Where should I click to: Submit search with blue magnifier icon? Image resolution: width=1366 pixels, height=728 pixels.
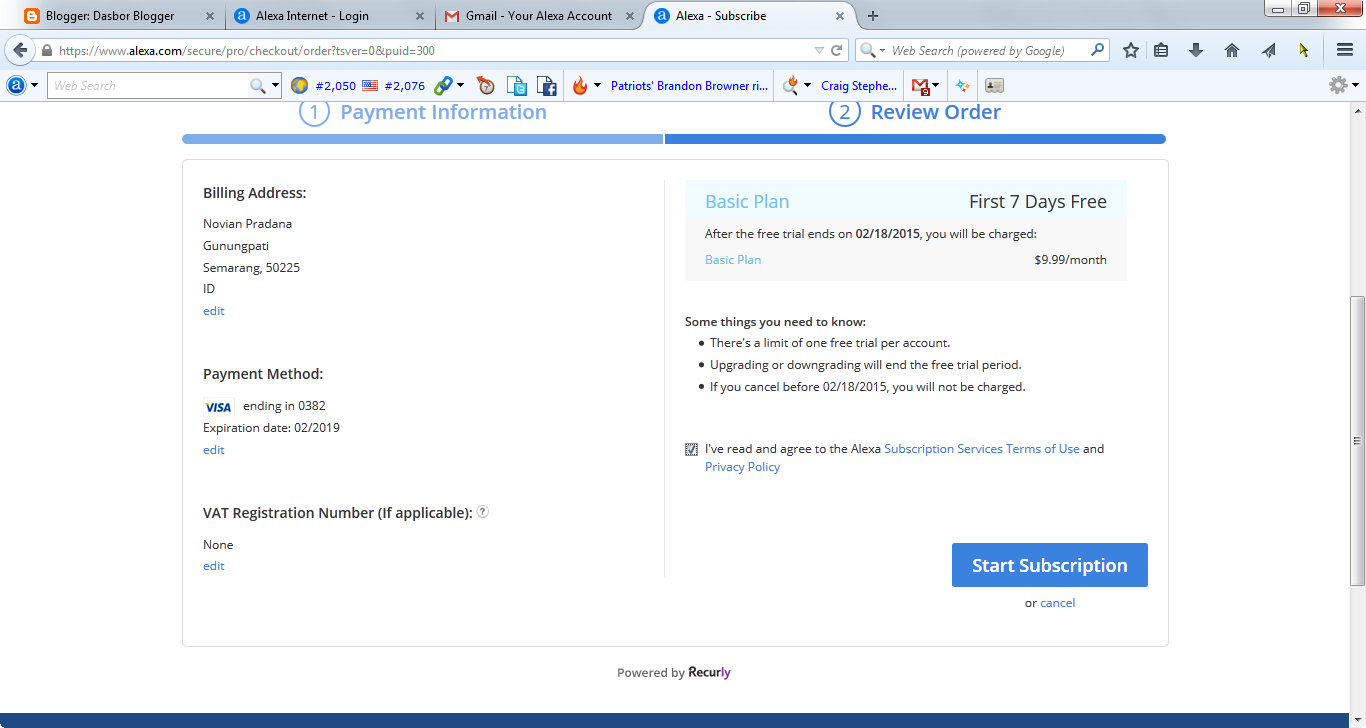(1097, 50)
